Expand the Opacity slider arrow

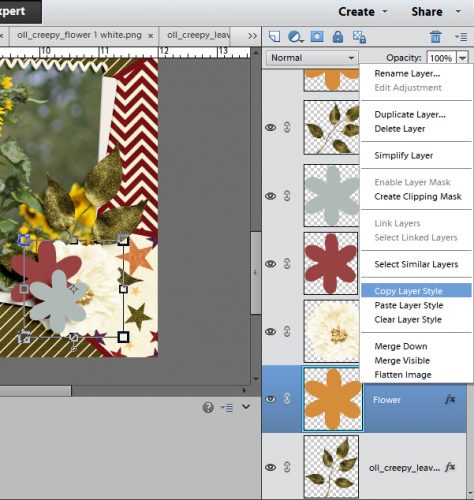click(x=462, y=58)
